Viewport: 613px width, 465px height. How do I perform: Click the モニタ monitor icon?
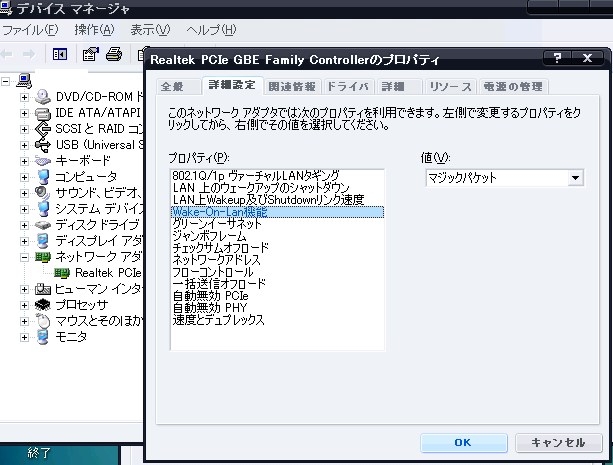click(42, 337)
